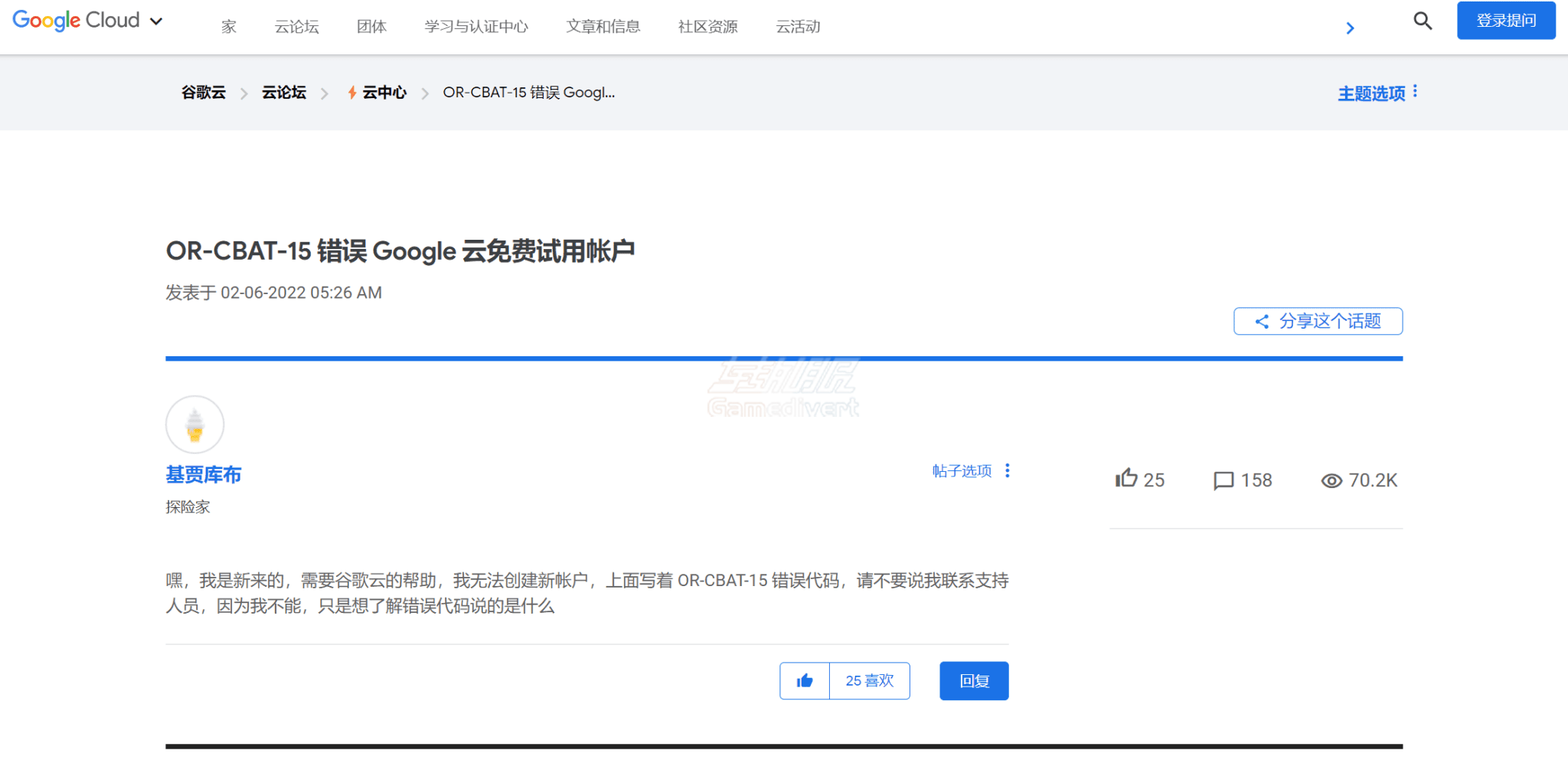Click the thumbs-up like button under the post

pos(804,680)
